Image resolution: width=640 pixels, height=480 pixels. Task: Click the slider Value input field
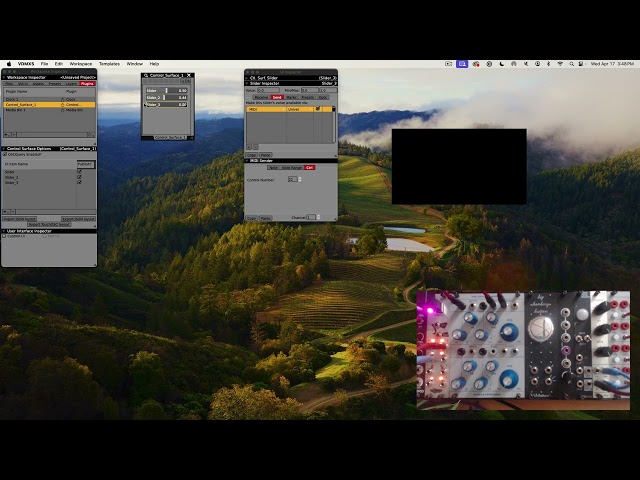(268, 90)
